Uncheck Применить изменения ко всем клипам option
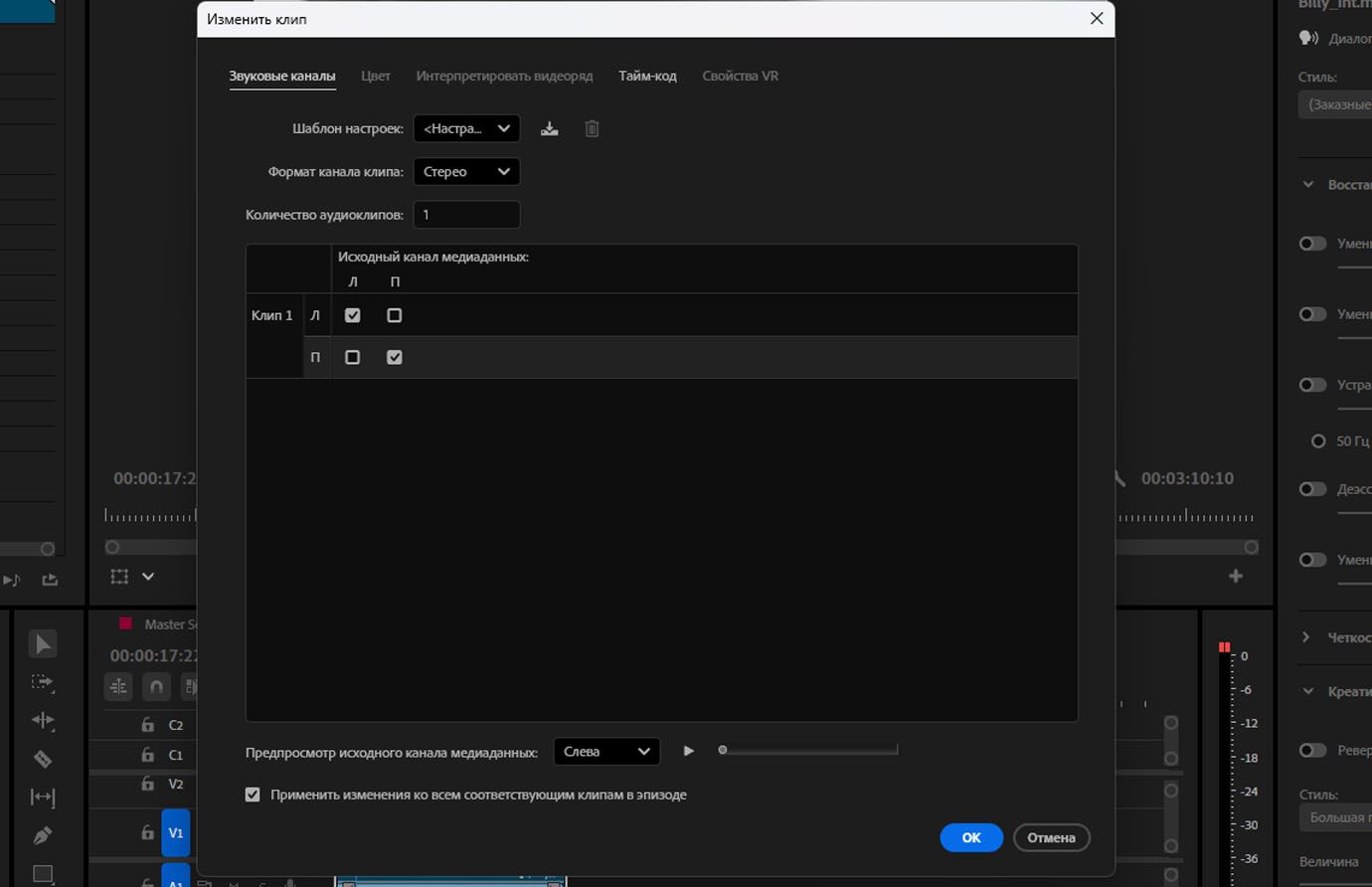This screenshot has width=1372, height=887. [253, 795]
